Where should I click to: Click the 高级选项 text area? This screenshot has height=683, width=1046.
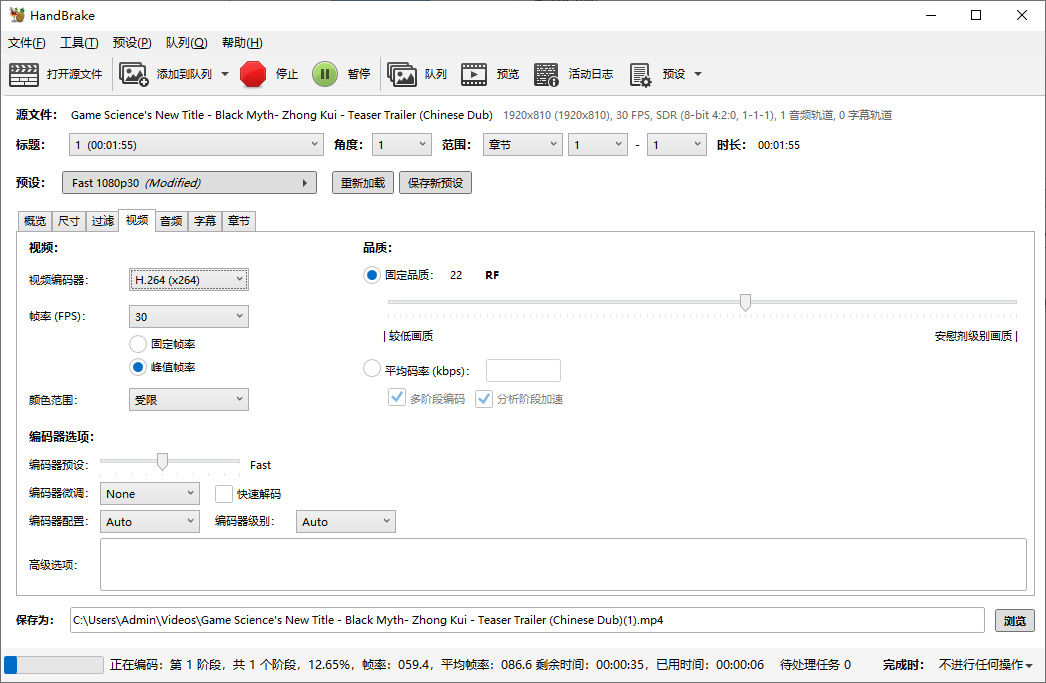563,564
